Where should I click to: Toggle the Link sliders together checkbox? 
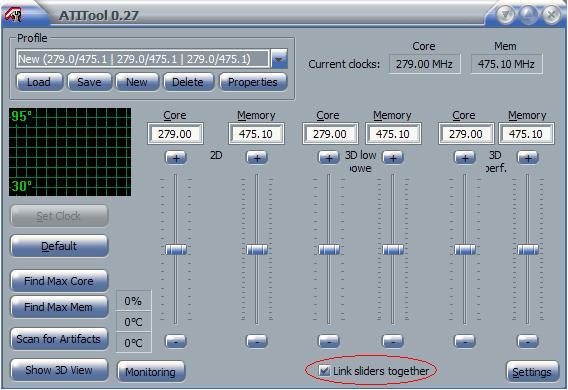[x=324, y=370]
